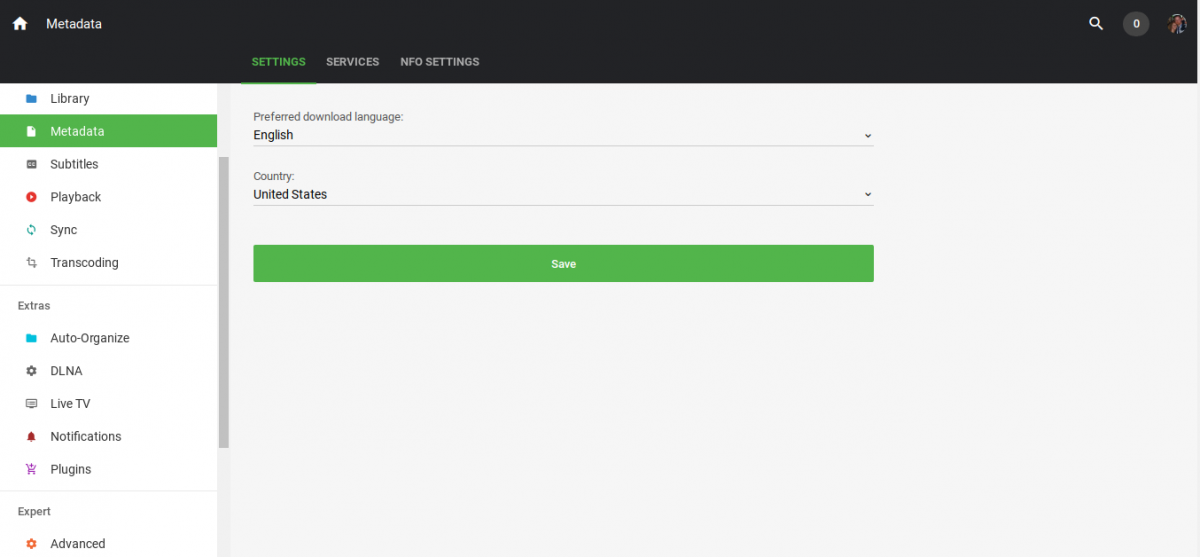The width and height of the screenshot is (1200, 557).
Task: Switch to the Services tab
Action: coord(352,62)
